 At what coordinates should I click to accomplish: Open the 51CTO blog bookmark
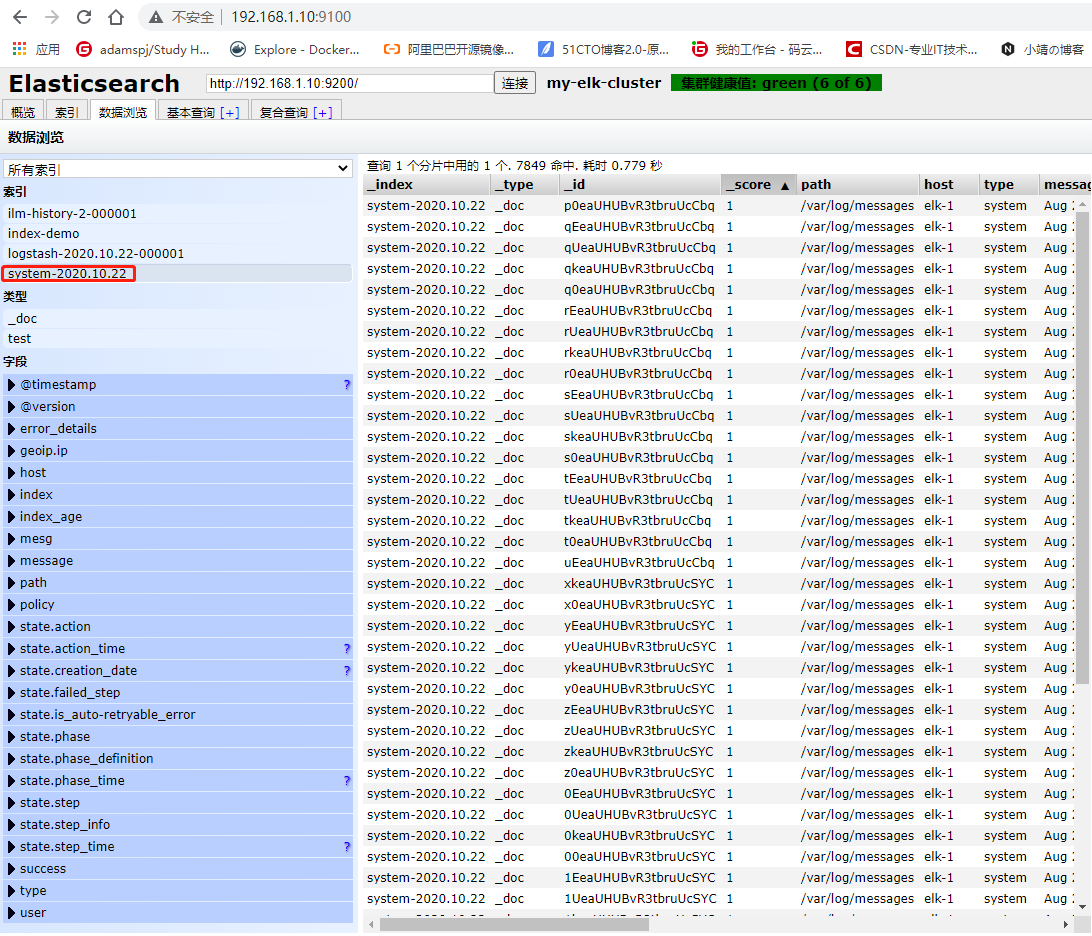(x=603, y=49)
